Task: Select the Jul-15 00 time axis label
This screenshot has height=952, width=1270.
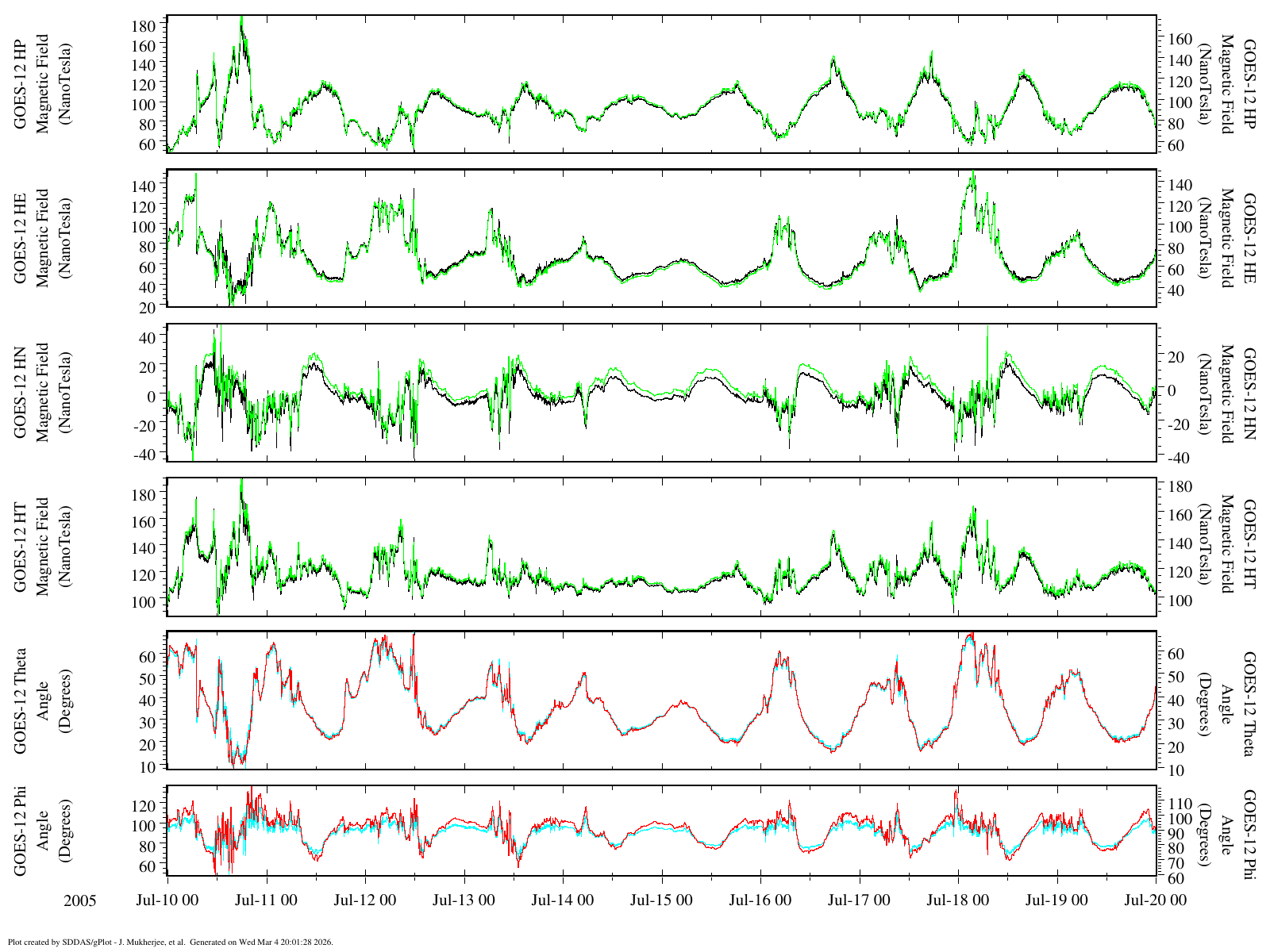Action: (x=661, y=900)
